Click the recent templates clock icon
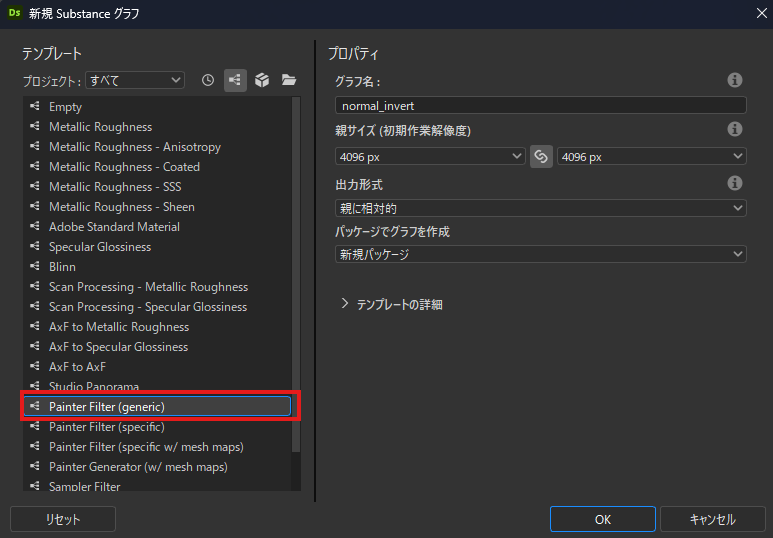Viewport: 773px width, 538px height. 208,80
